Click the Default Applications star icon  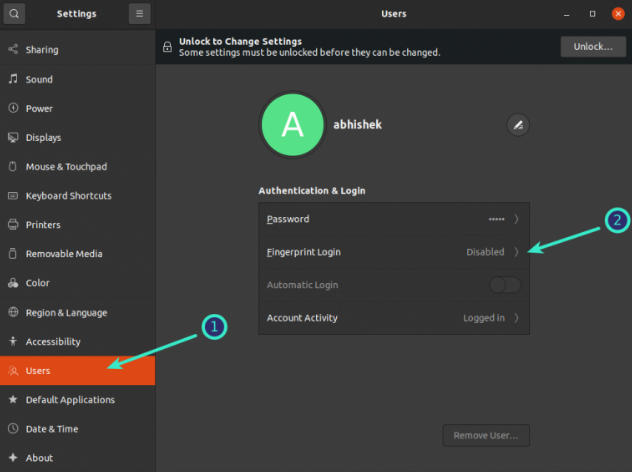(13, 399)
